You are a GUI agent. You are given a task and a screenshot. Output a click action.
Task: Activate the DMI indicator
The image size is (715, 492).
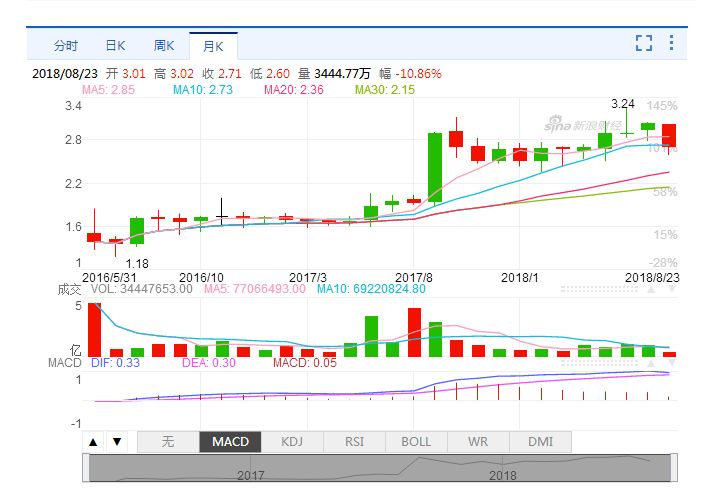tap(540, 441)
